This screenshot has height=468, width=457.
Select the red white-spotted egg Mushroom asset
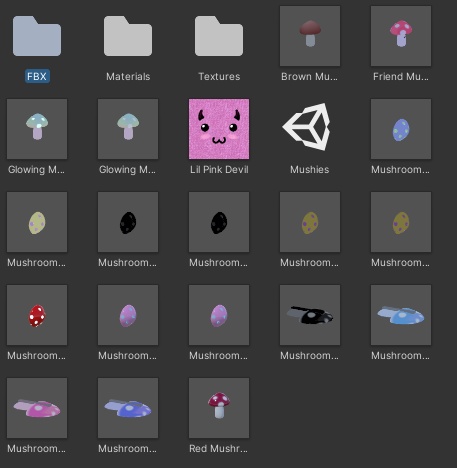pos(37,315)
